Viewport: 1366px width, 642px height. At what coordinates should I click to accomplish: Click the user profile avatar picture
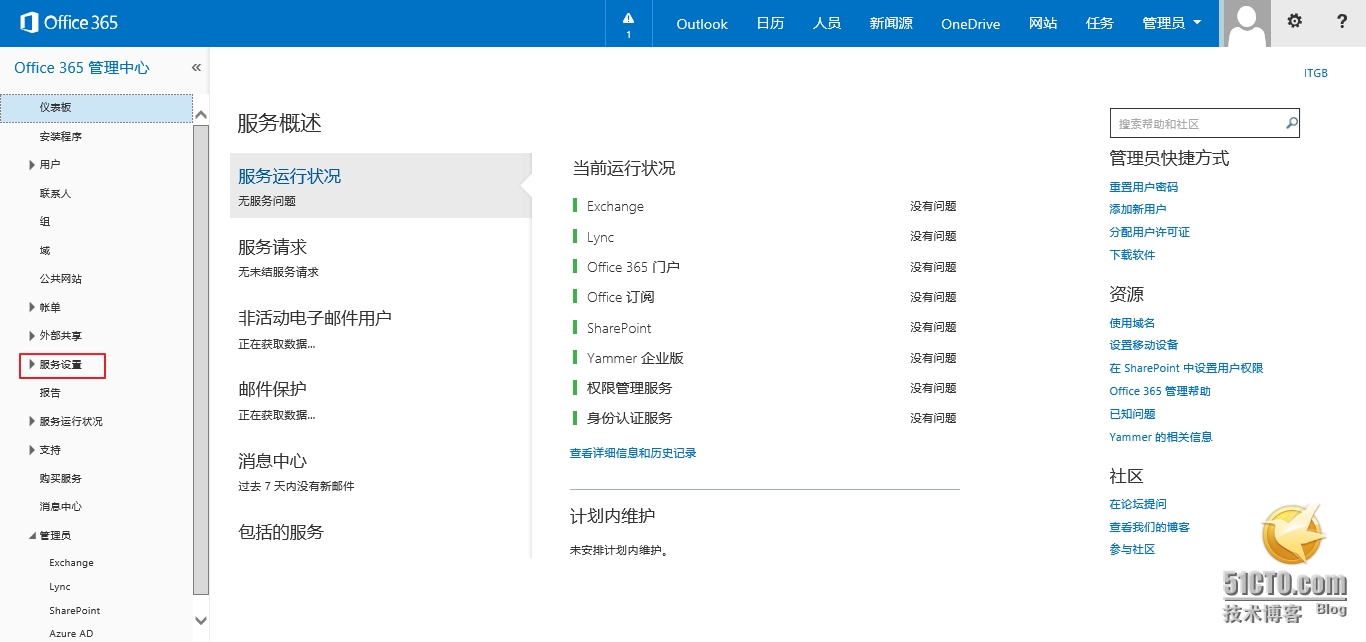(x=1247, y=23)
